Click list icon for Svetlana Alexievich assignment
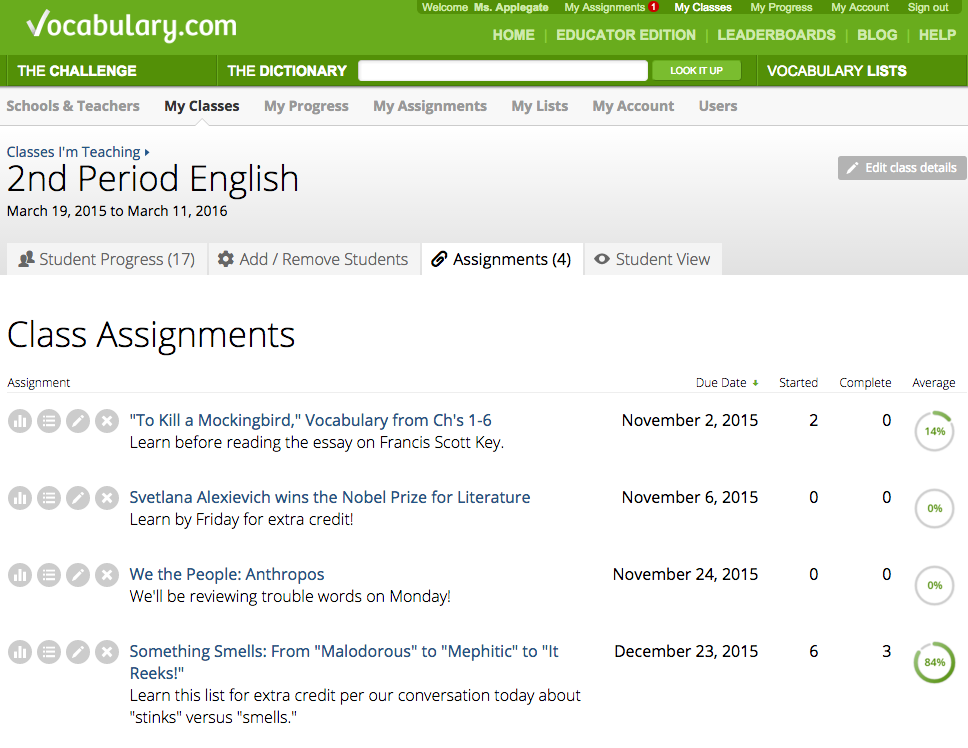The height and width of the screenshot is (748, 968). (x=49, y=498)
